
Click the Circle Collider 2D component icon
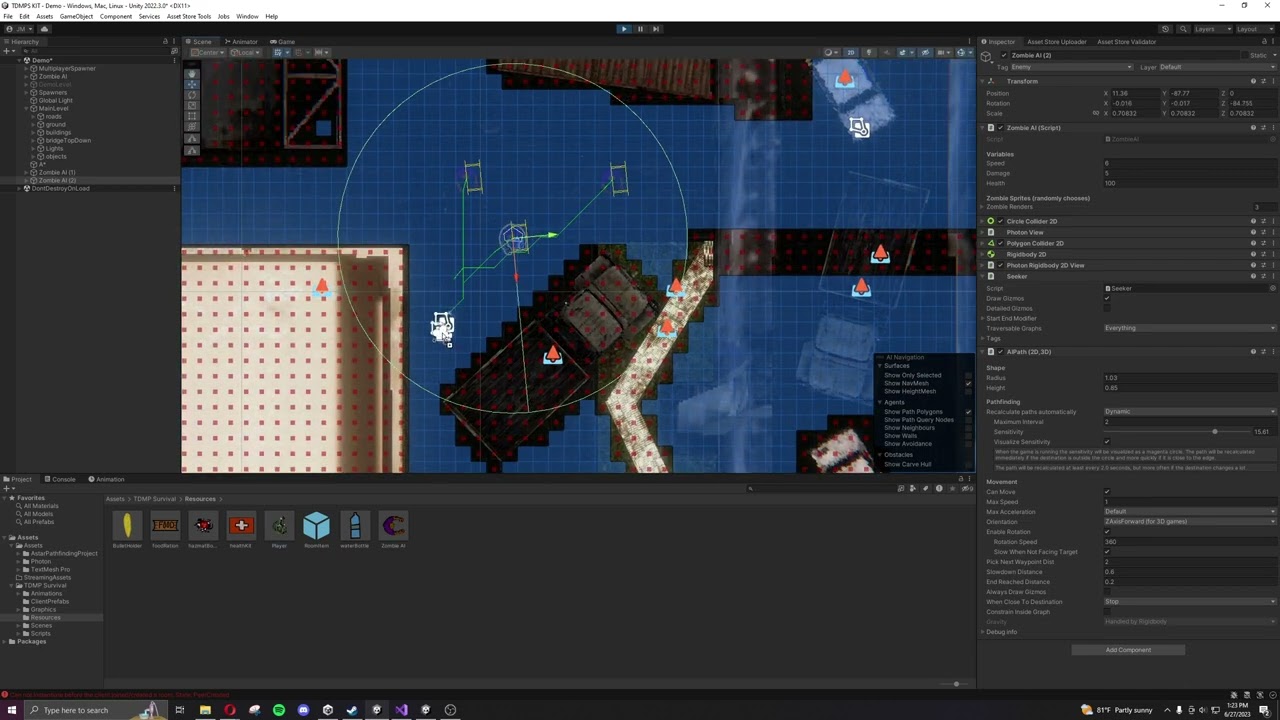click(x=991, y=221)
